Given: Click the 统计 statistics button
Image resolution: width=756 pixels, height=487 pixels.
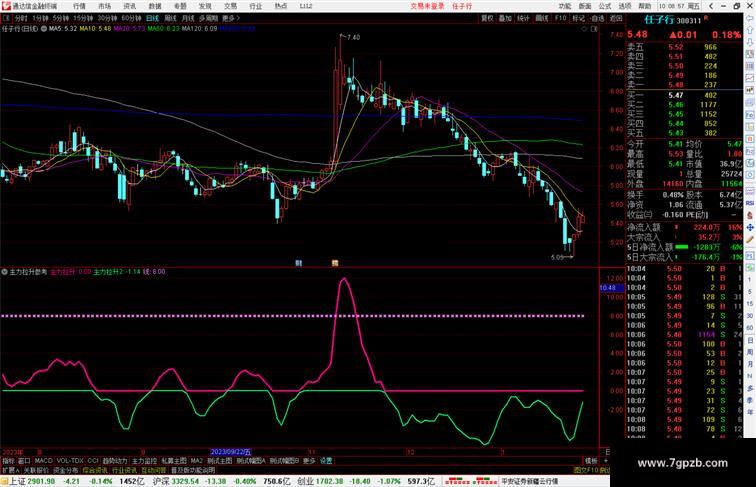Looking at the screenshot, I should coord(524,18).
